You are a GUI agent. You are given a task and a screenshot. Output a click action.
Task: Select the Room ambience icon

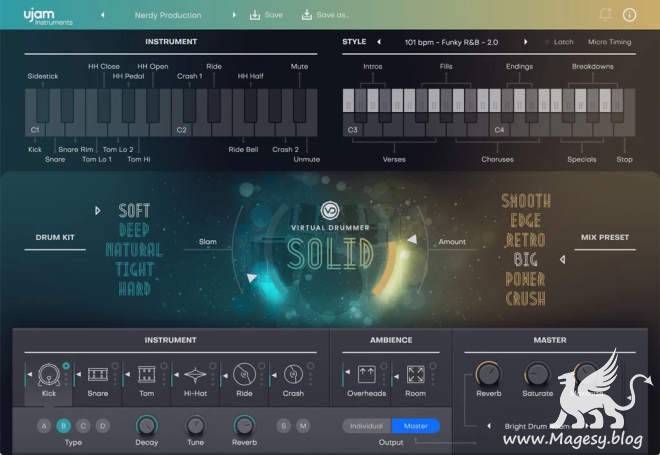pyautogui.click(x=415, y=375)
